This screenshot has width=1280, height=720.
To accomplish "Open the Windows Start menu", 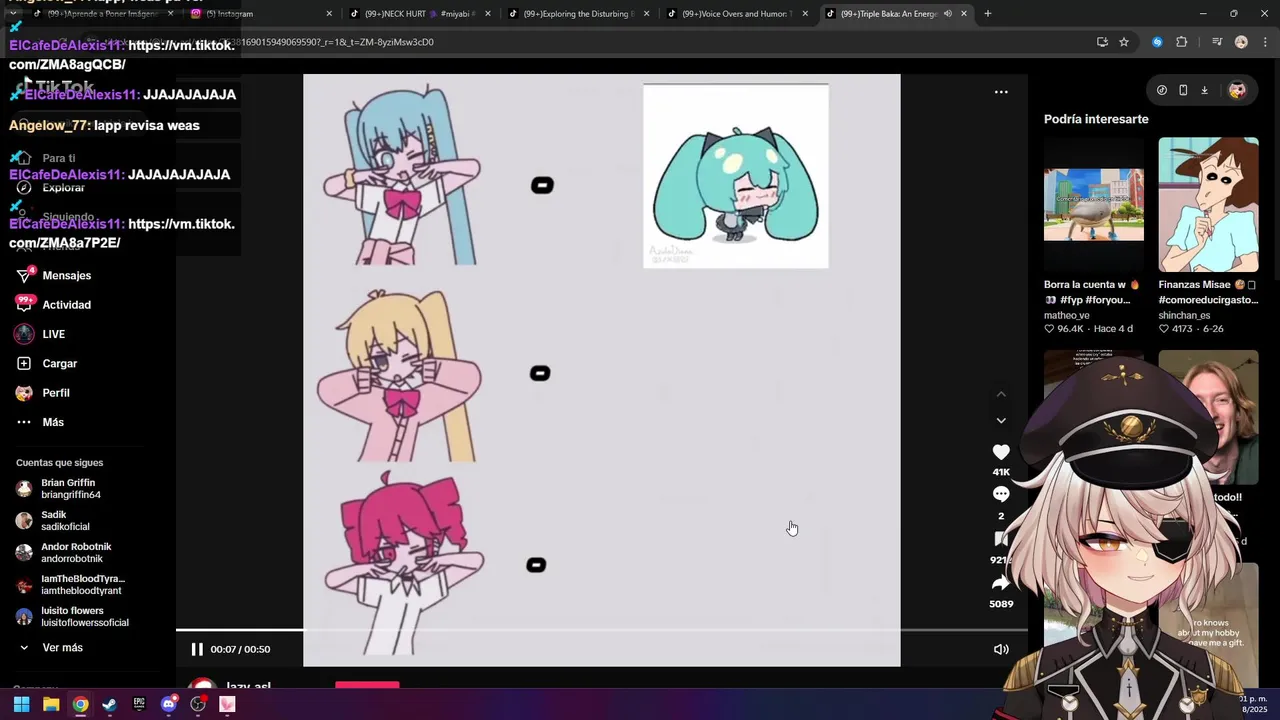I will pyautogui.click(x=21, y=704).
